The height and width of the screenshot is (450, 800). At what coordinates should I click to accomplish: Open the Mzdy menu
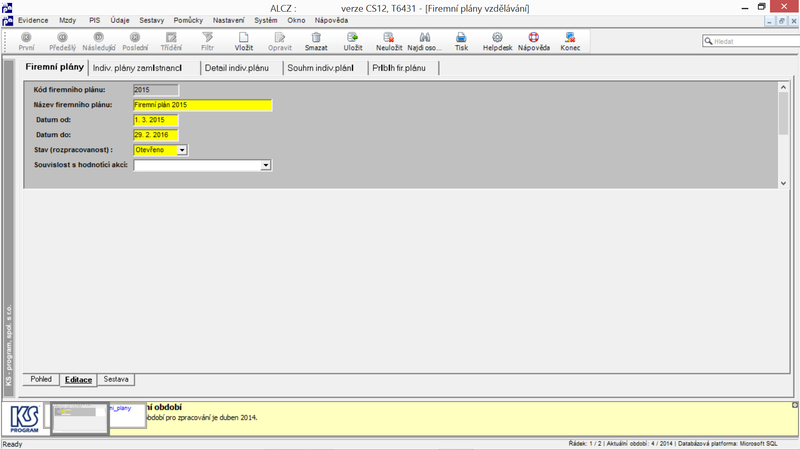[67, 20]
